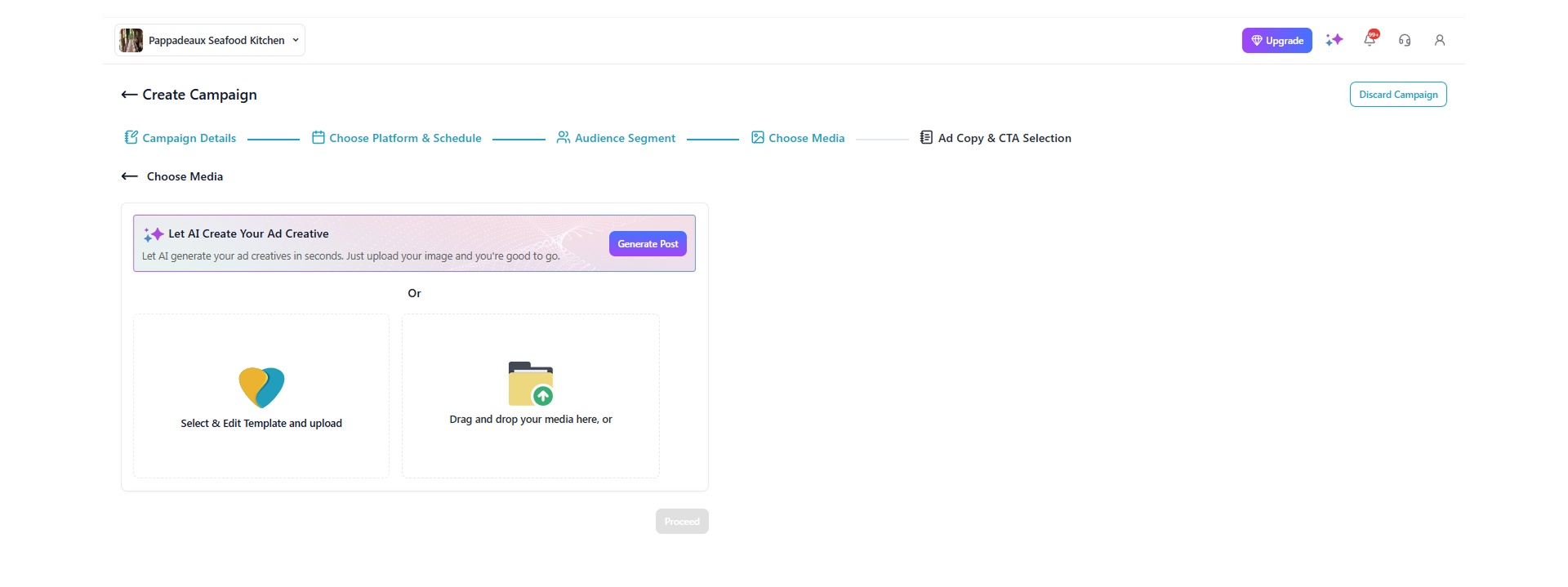Click the back arrow beside Choose Media
Viewport: 1568px width, 587px height.
click(129, 176)
